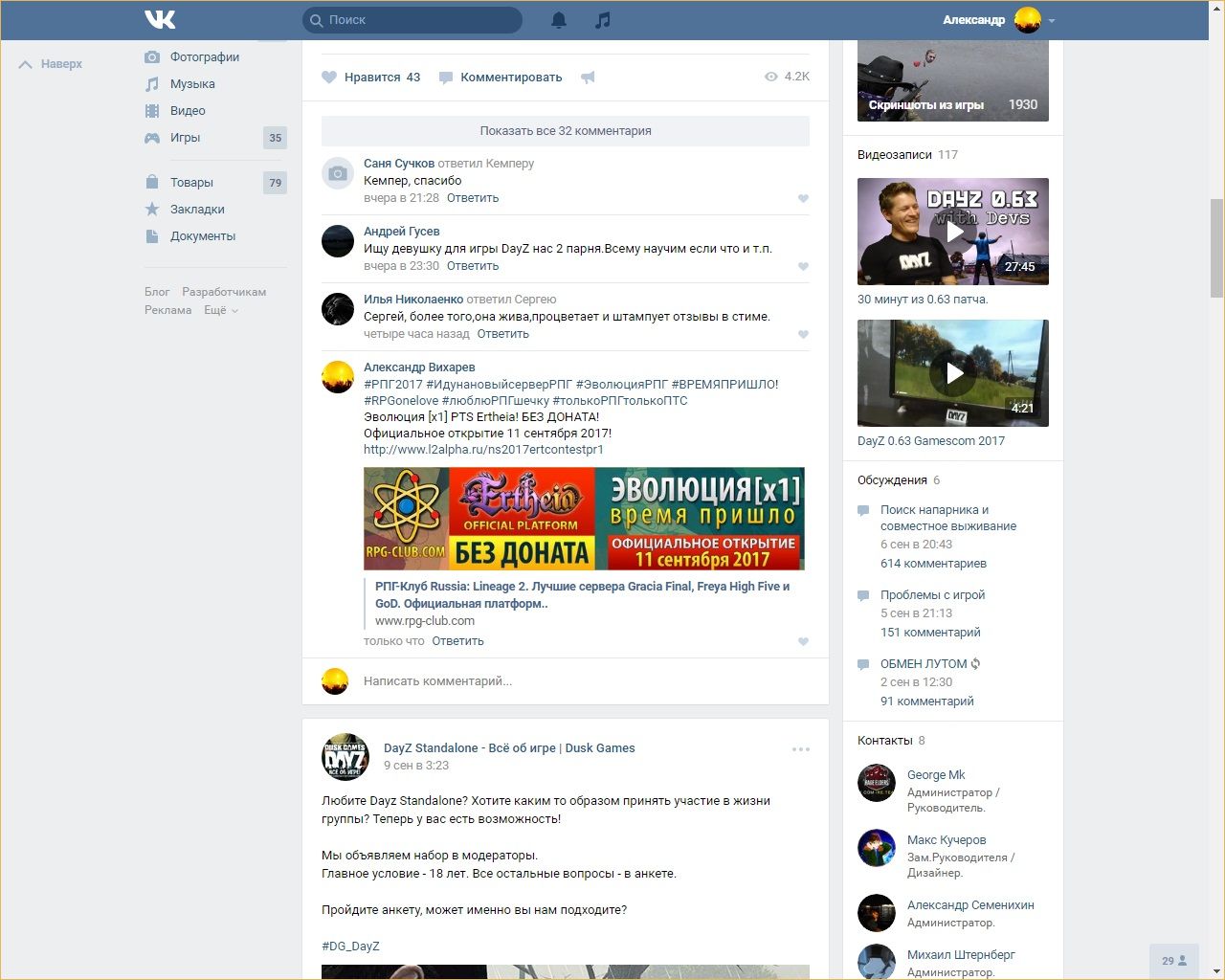Open George Mk contact avatar

(876, 783)
